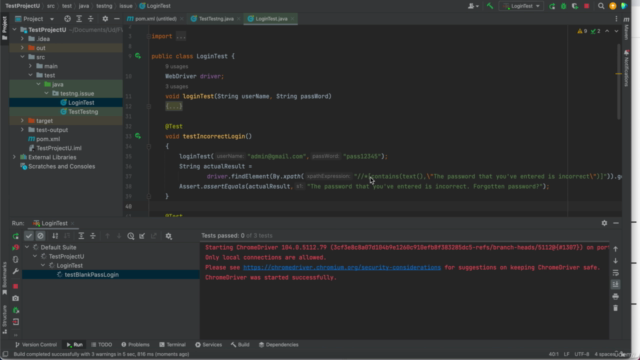
Task: Stop execution with the red toolbar square
Action: [x=587, y=6]
